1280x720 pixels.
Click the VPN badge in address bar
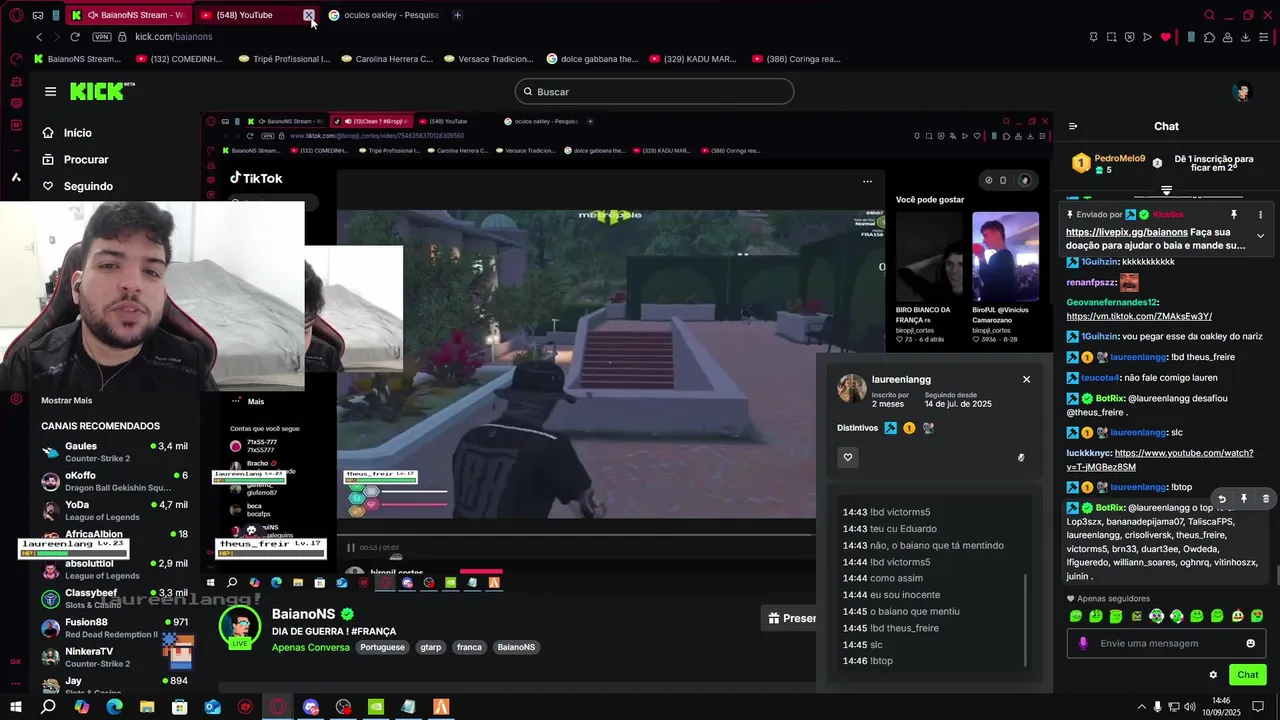[x=101, y=37]
